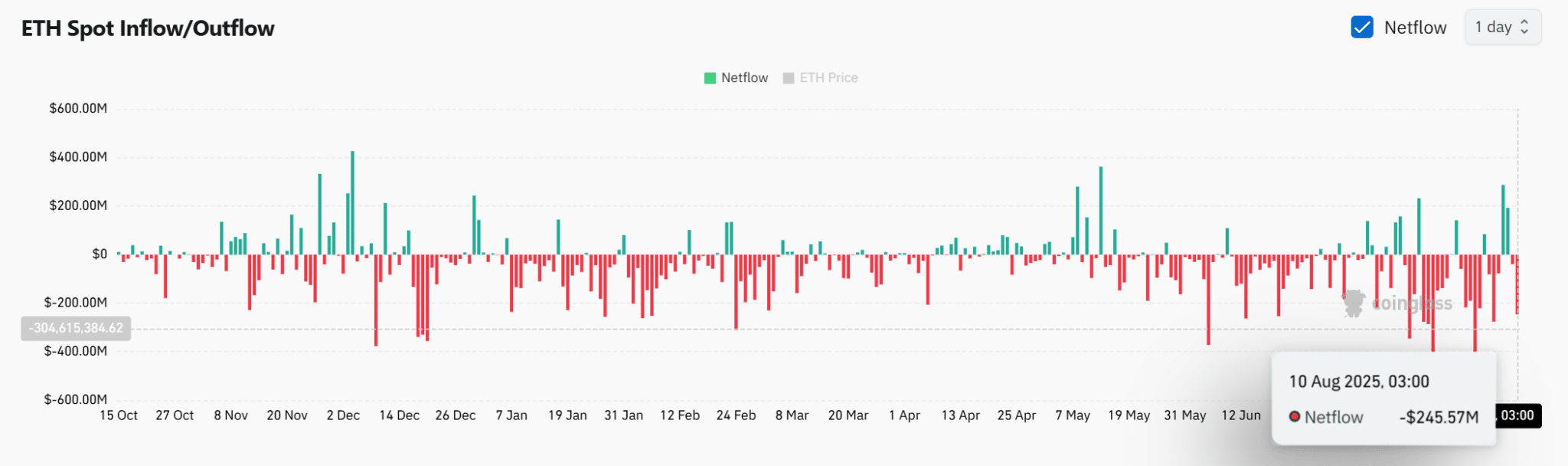The image size is (1568, 466).
Task: Open the 1 day interval dropdown
Action: (1502, 28)
